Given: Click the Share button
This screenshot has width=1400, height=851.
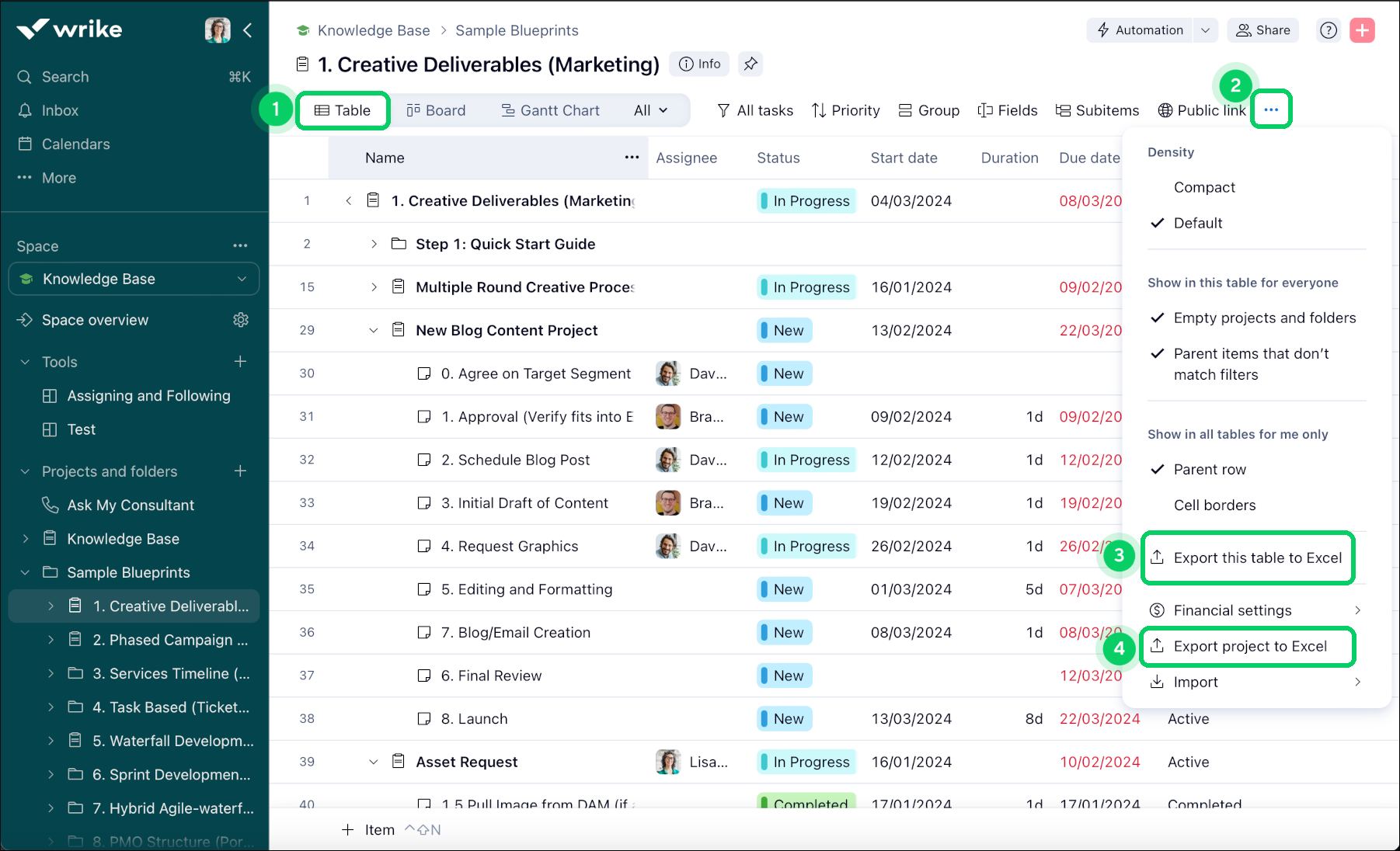Looking at the screenshot, I should tap(1262, 30).
